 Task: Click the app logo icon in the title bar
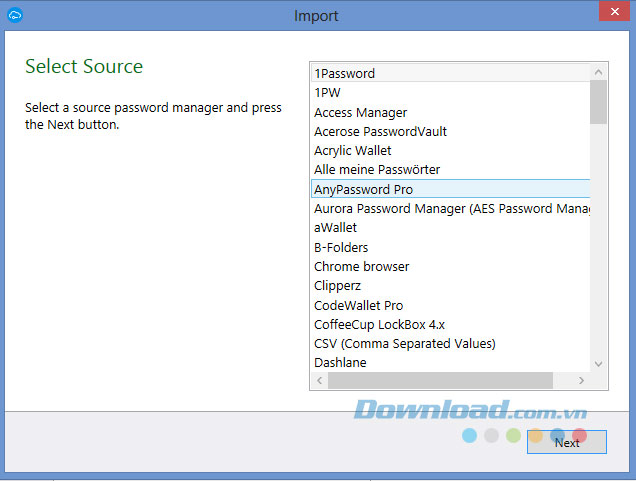(15, 15)
